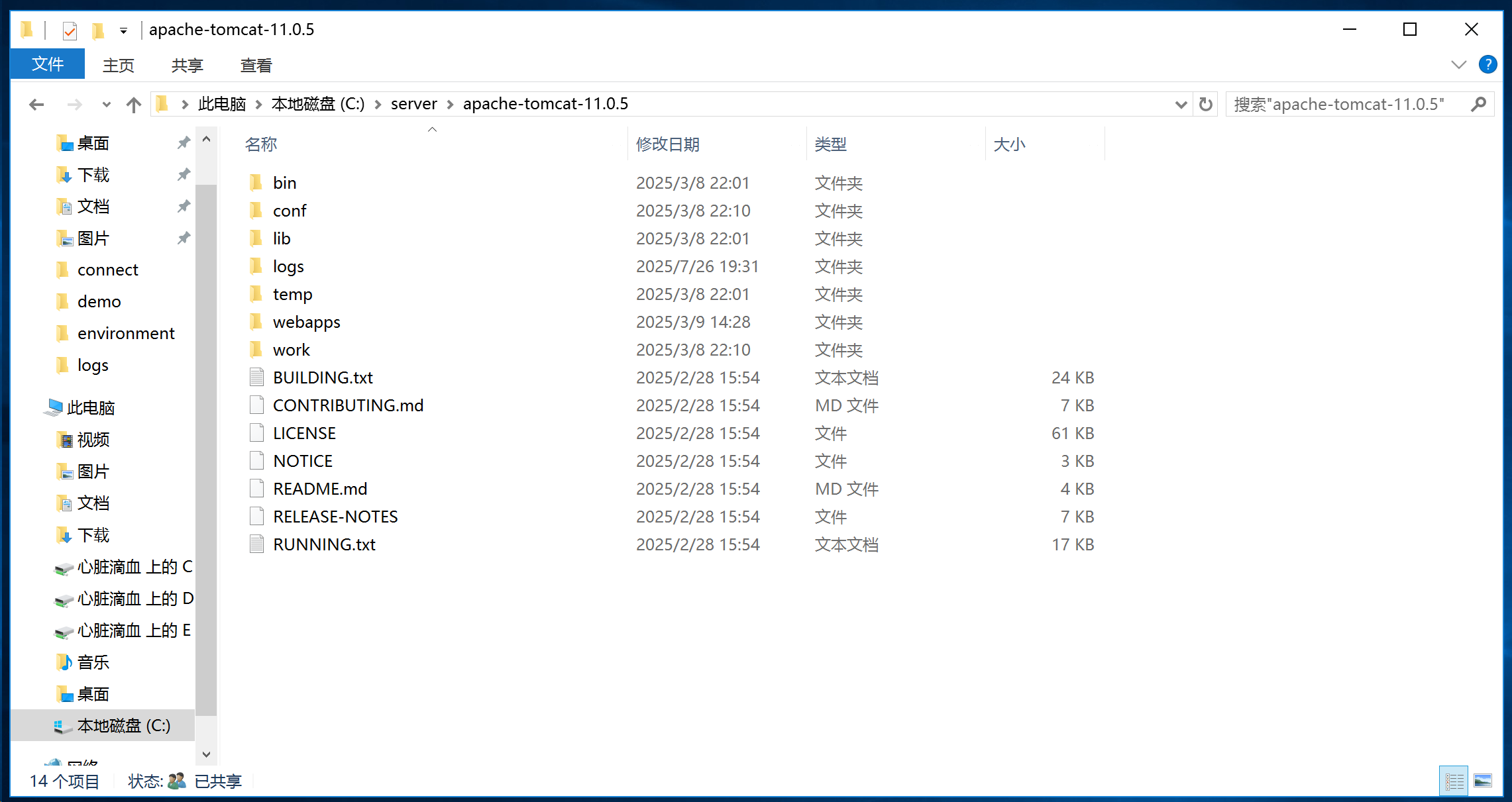Click the search apache-tomcat-11.0.5 input box
The image size is (1512, 802).
[1345, 105]
